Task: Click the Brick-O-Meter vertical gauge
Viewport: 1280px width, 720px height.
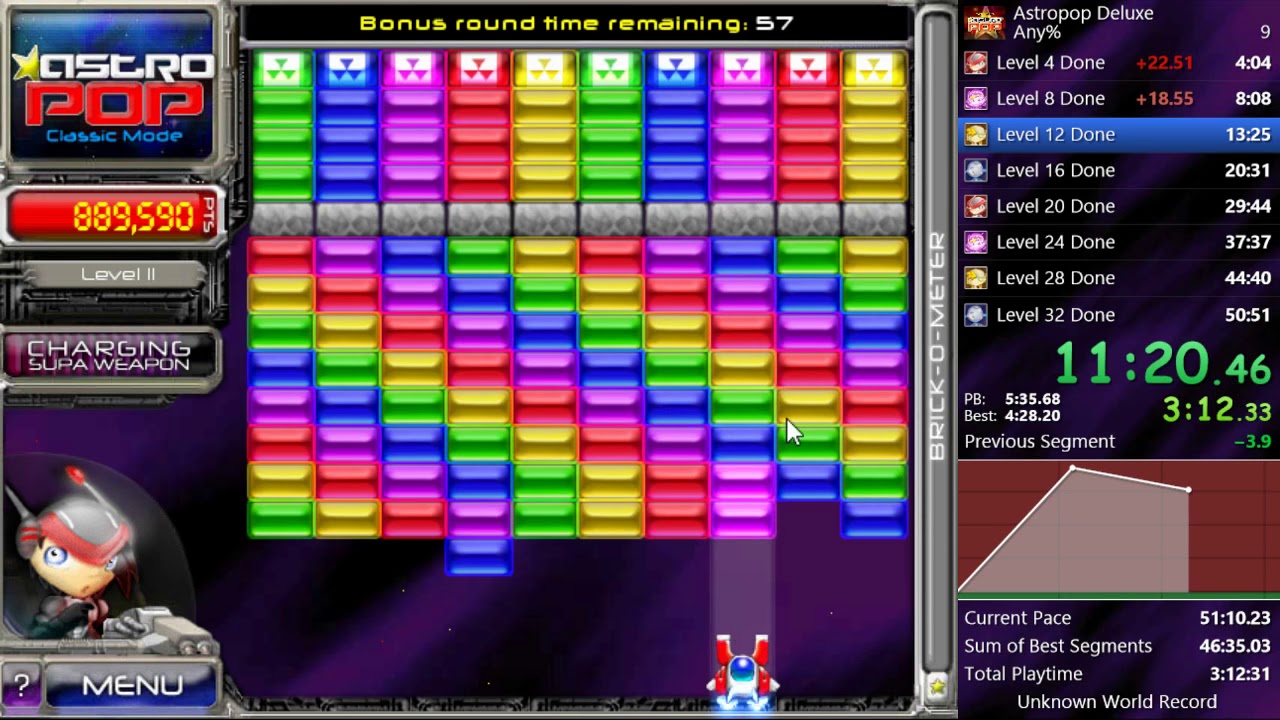Action: 937,345
